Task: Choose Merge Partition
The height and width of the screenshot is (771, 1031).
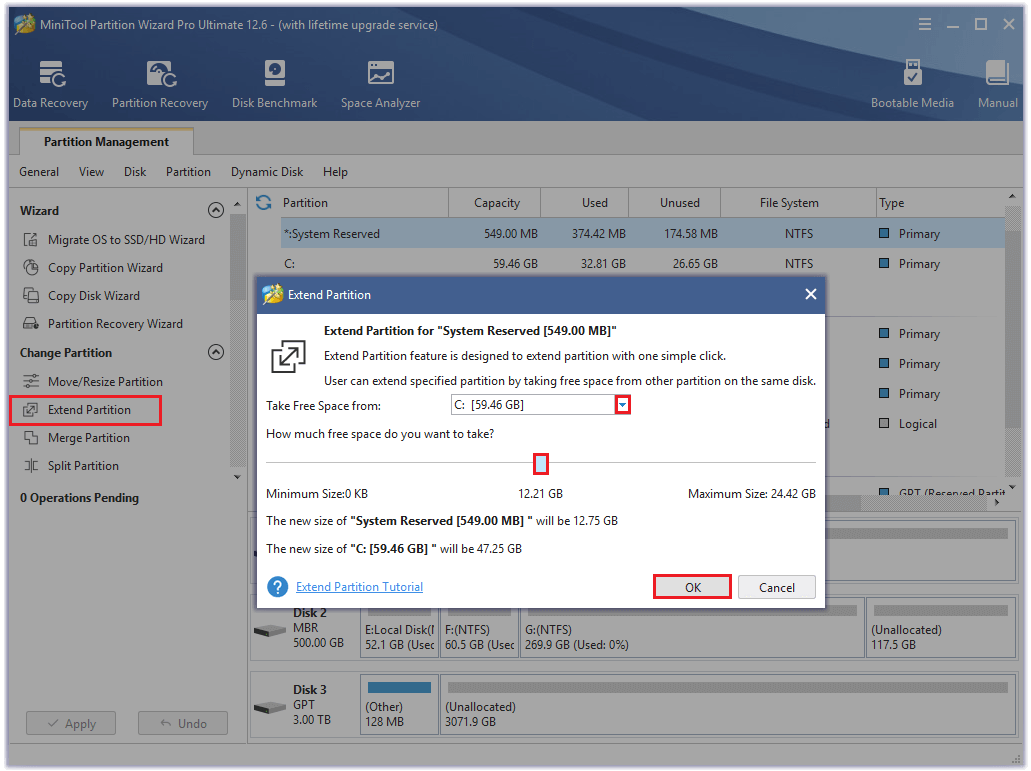Action: [76, 438]
